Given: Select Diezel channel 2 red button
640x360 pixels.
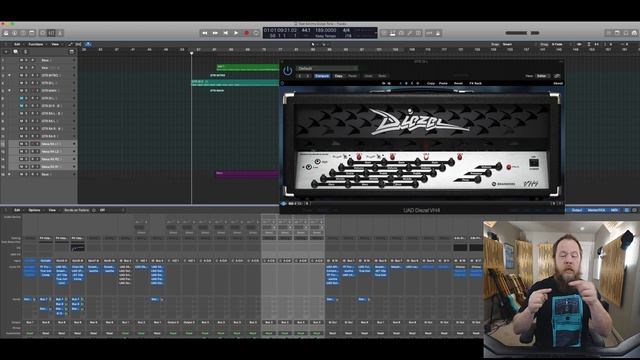Looking at the screenshot, I should [392, 157].
